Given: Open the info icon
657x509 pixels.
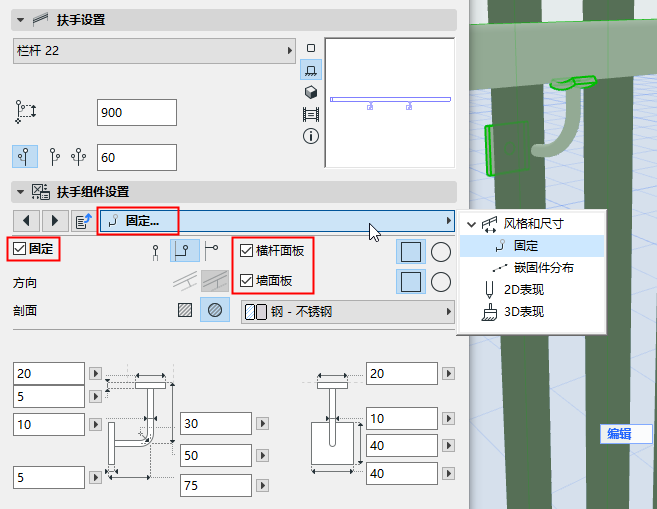Looking at the screenshot, I should (x=311, y=136).
